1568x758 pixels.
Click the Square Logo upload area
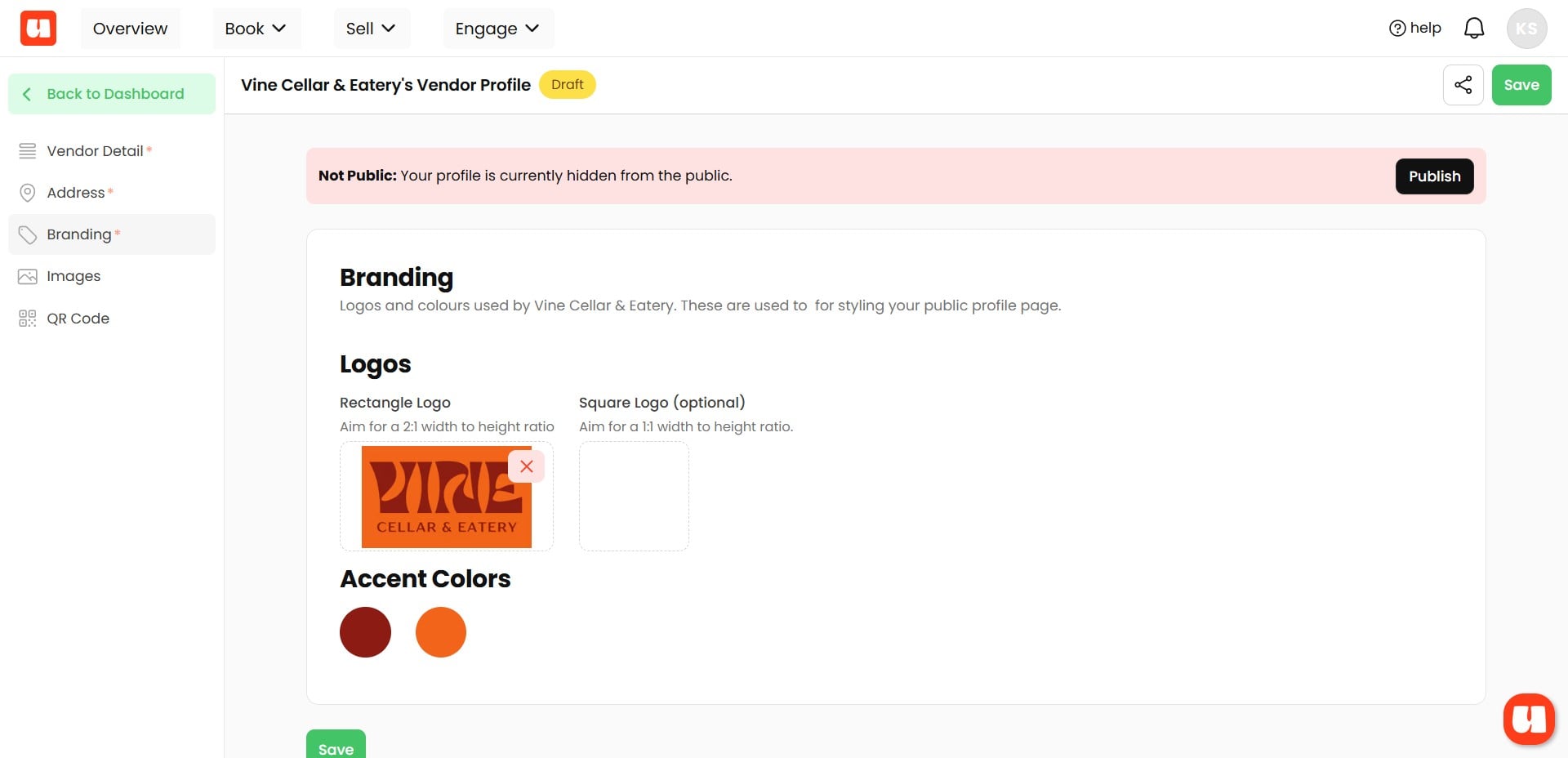click(x=634, y=496)
